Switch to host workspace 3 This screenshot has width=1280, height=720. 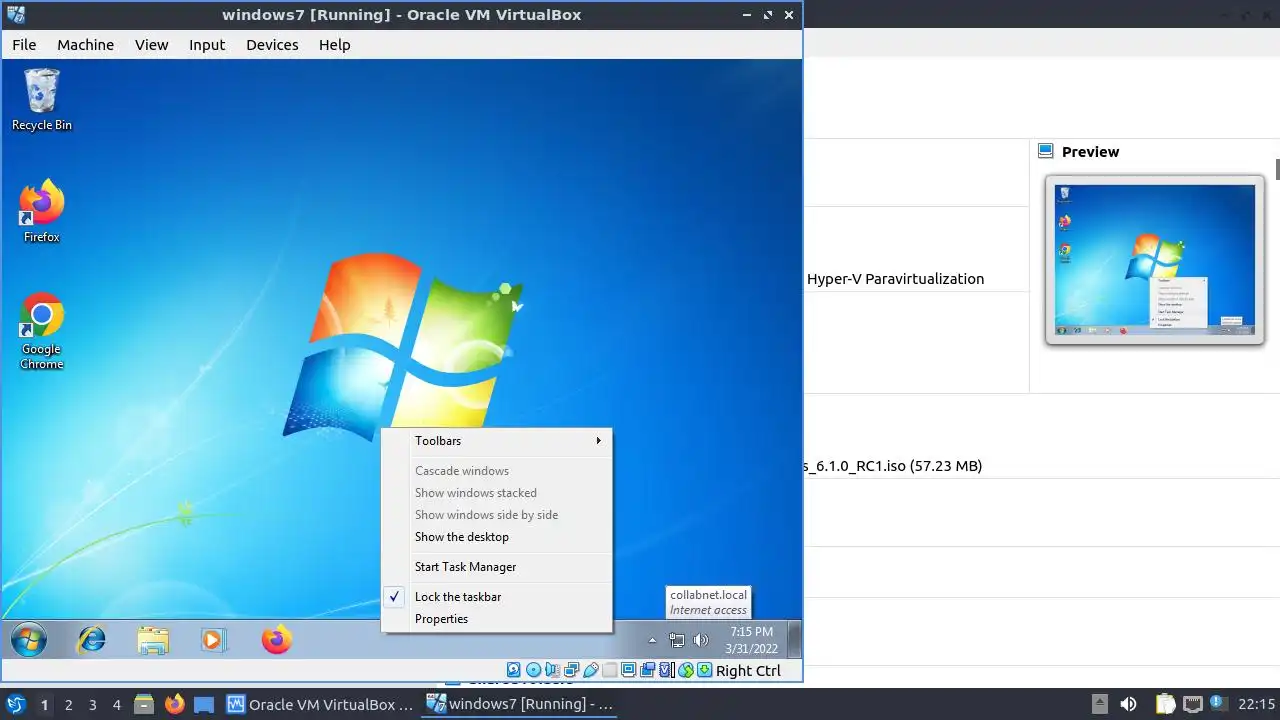(x=92, y=705)
